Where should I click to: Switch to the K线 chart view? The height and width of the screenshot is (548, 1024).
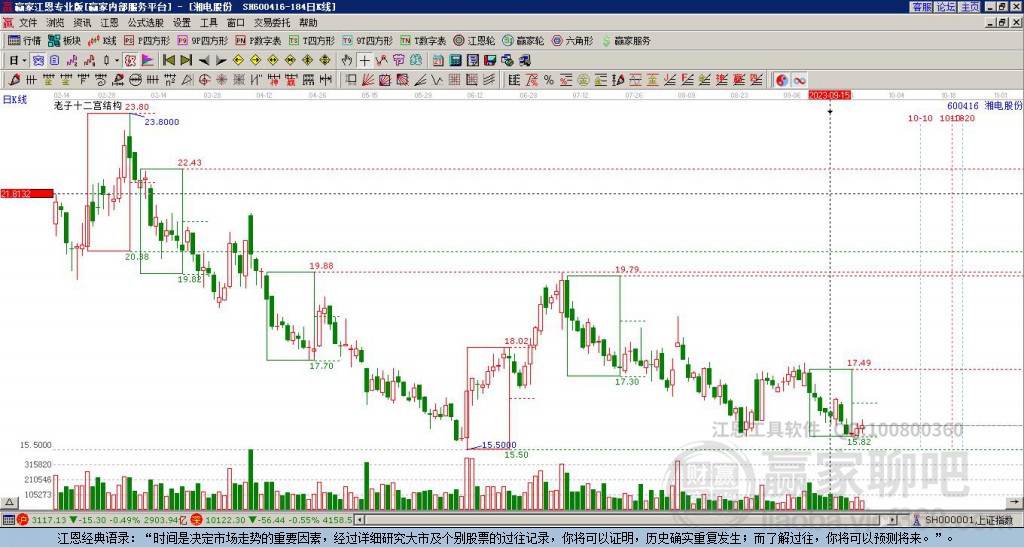pos(102,40)
